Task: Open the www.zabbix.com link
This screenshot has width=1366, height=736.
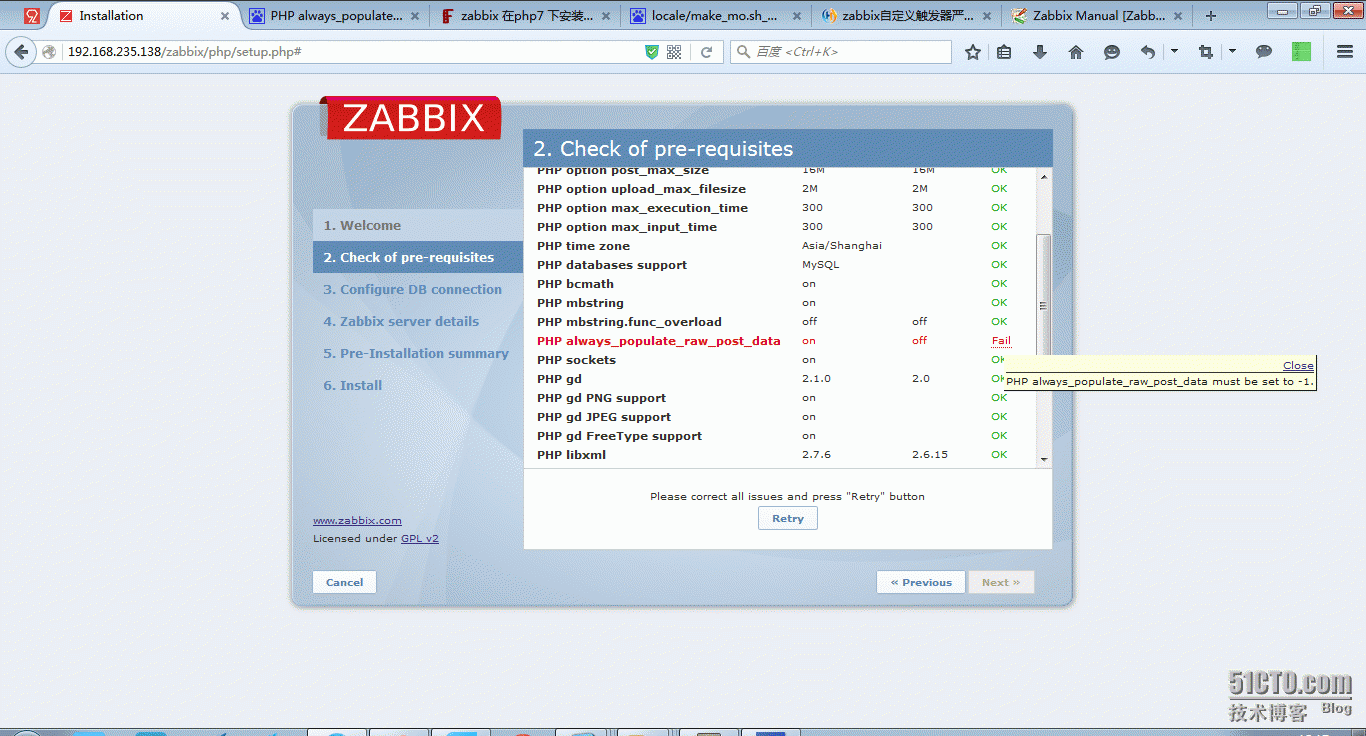Action: pos(357,520)
